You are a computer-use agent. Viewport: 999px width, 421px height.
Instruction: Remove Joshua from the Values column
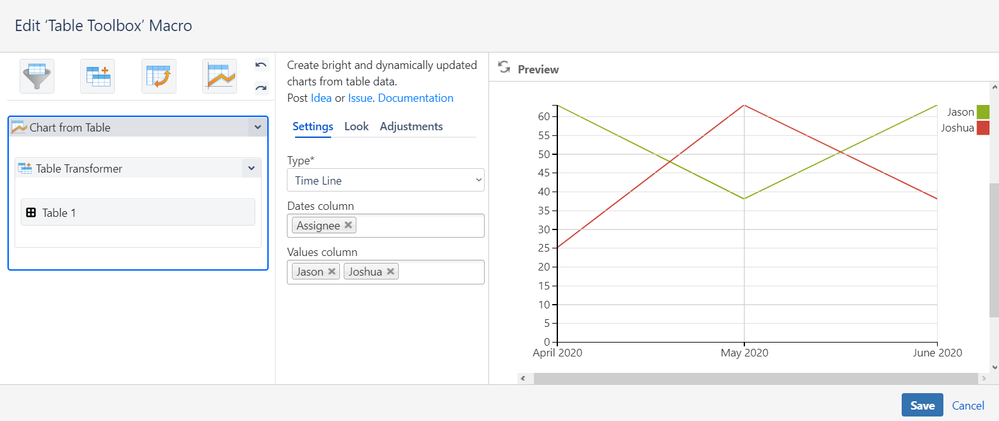point(391,272)
